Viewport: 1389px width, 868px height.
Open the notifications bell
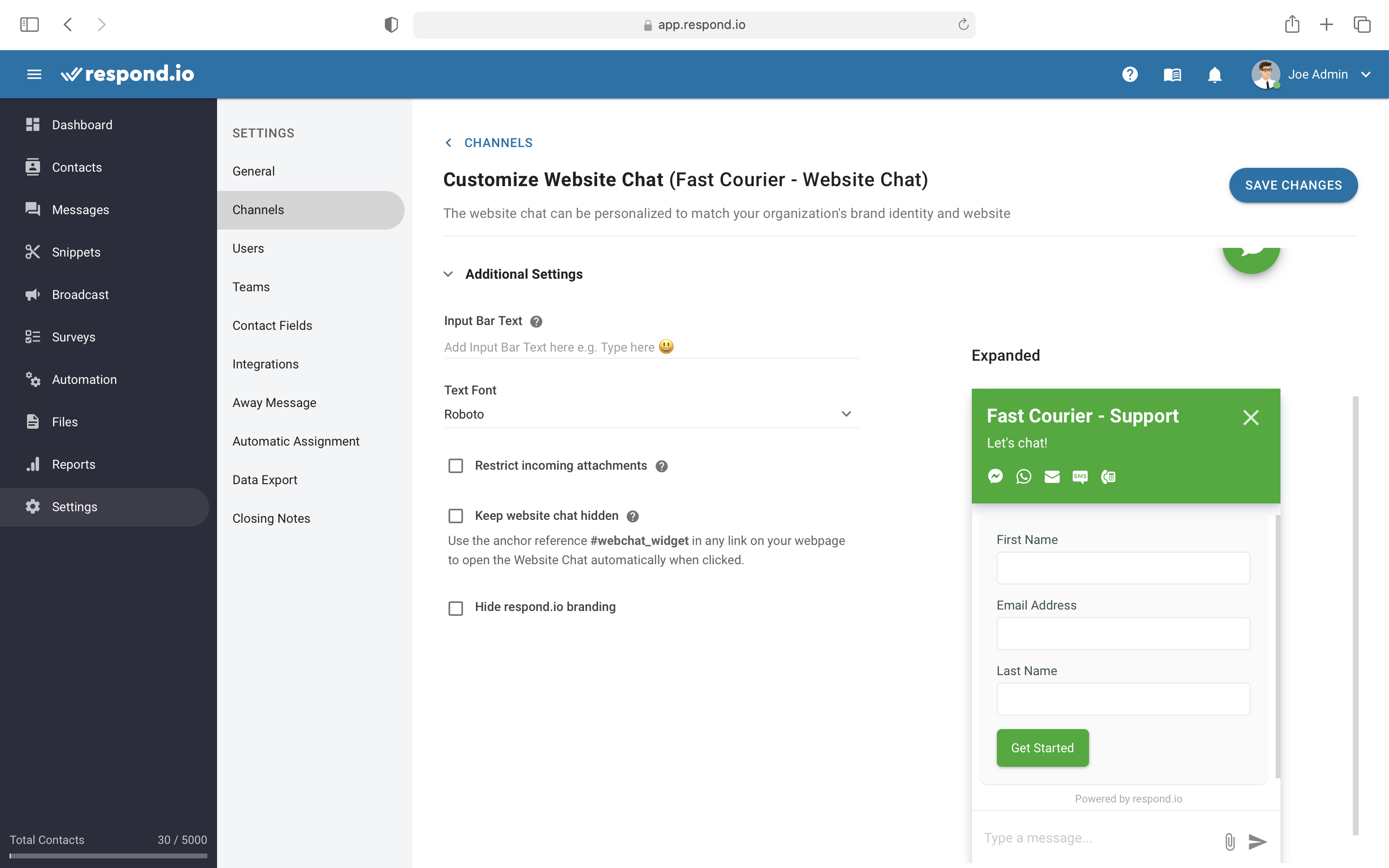(x=1214, y=75)
